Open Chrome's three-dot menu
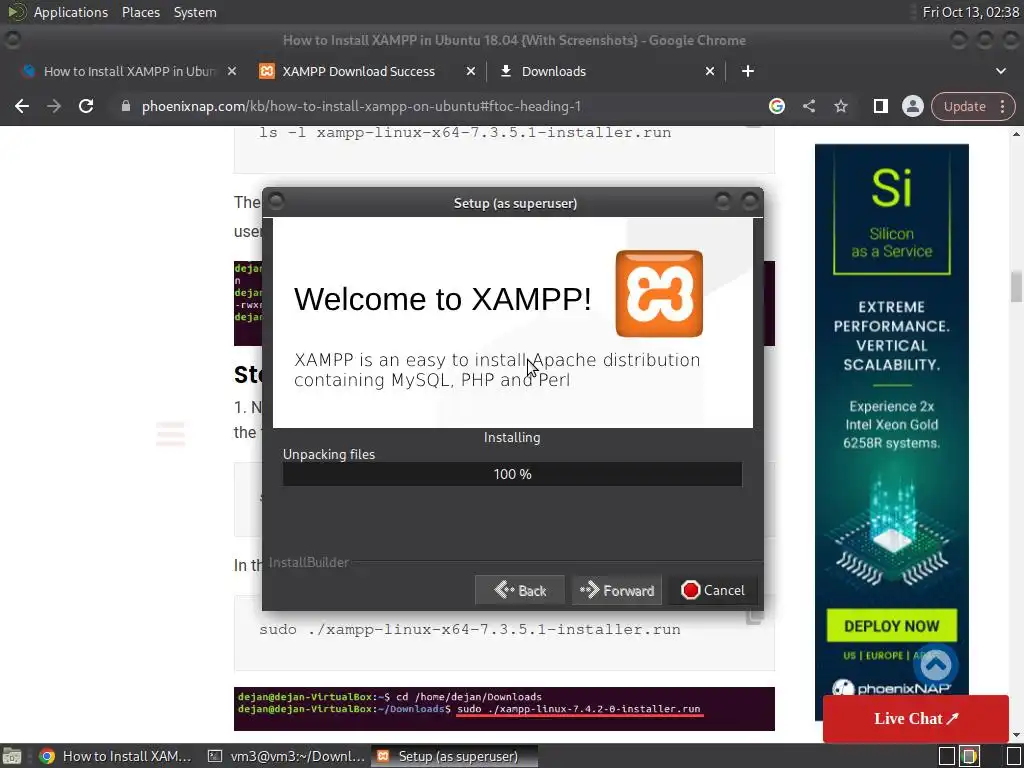The height and width of the screenshot is (768, 1024). coord(1003,106)
